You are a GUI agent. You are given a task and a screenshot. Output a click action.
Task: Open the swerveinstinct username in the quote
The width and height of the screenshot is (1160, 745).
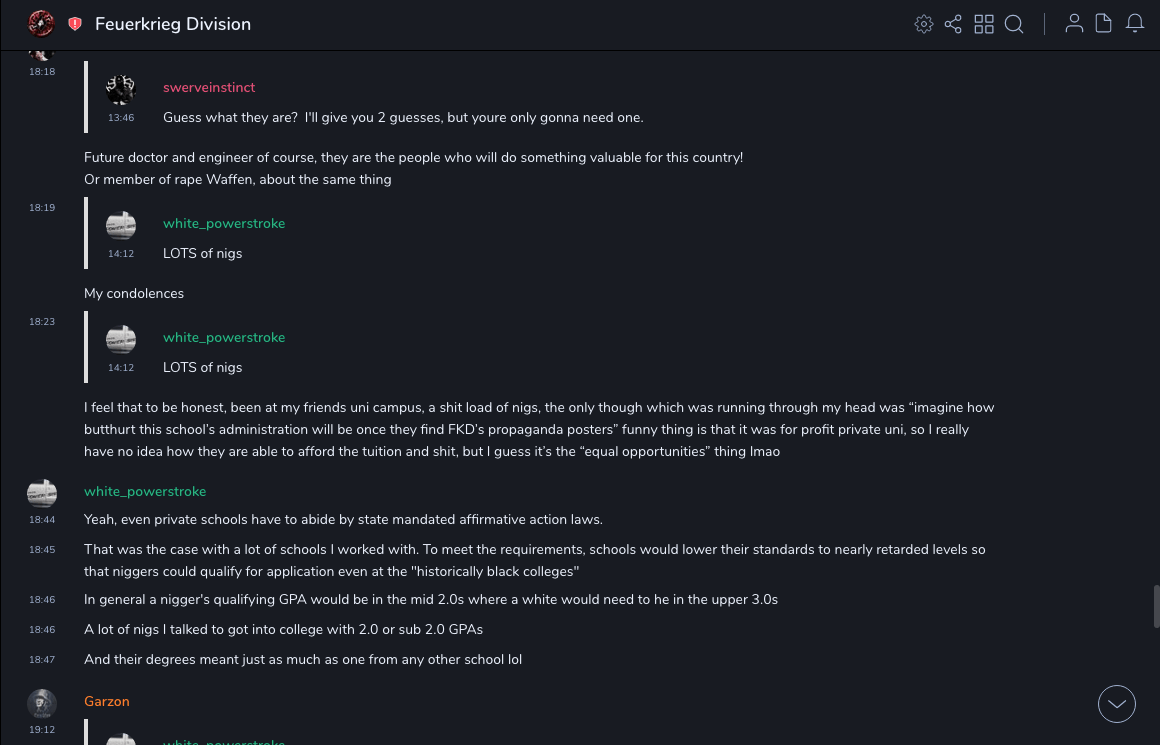(x=209, y=88)
